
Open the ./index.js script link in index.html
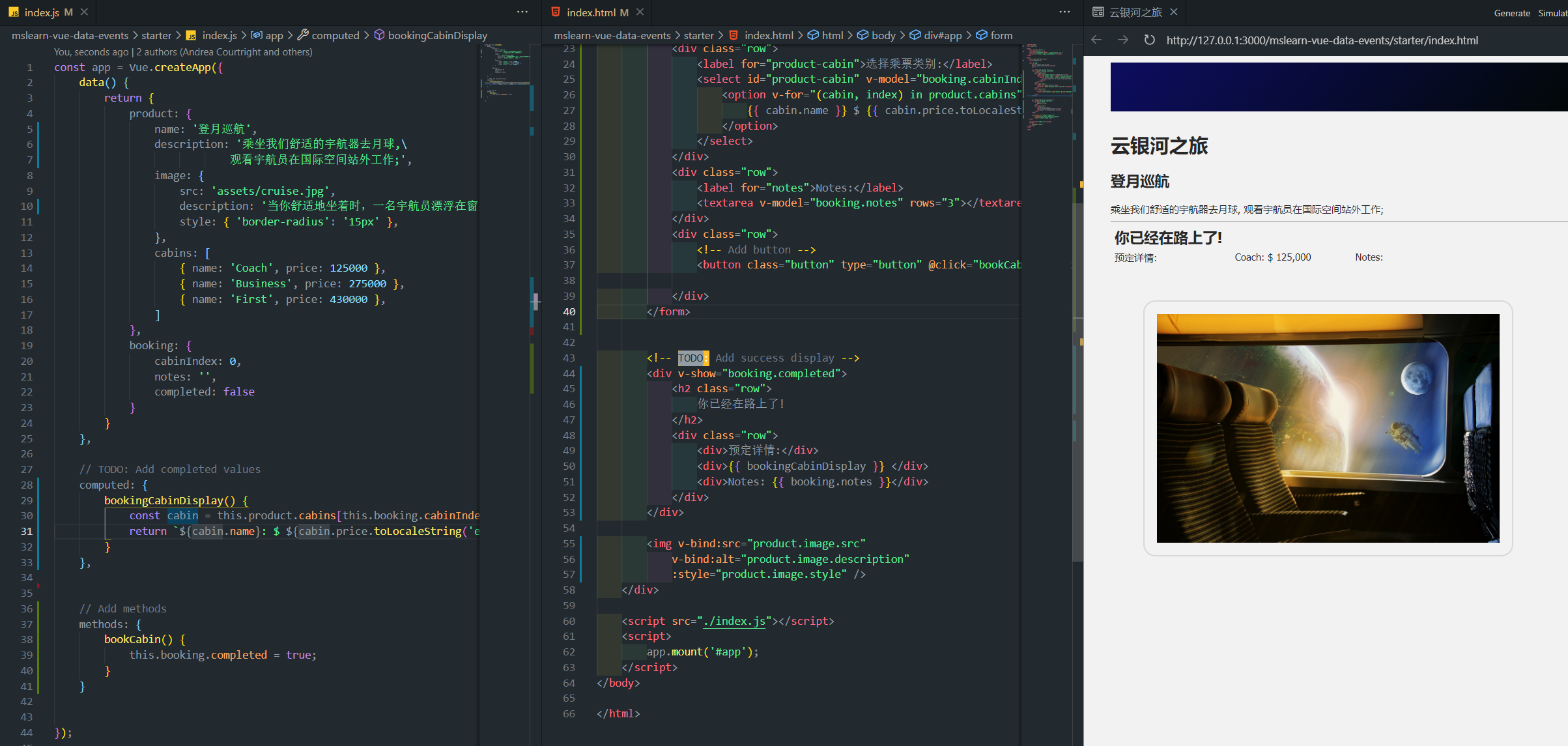tap(734, 621)
